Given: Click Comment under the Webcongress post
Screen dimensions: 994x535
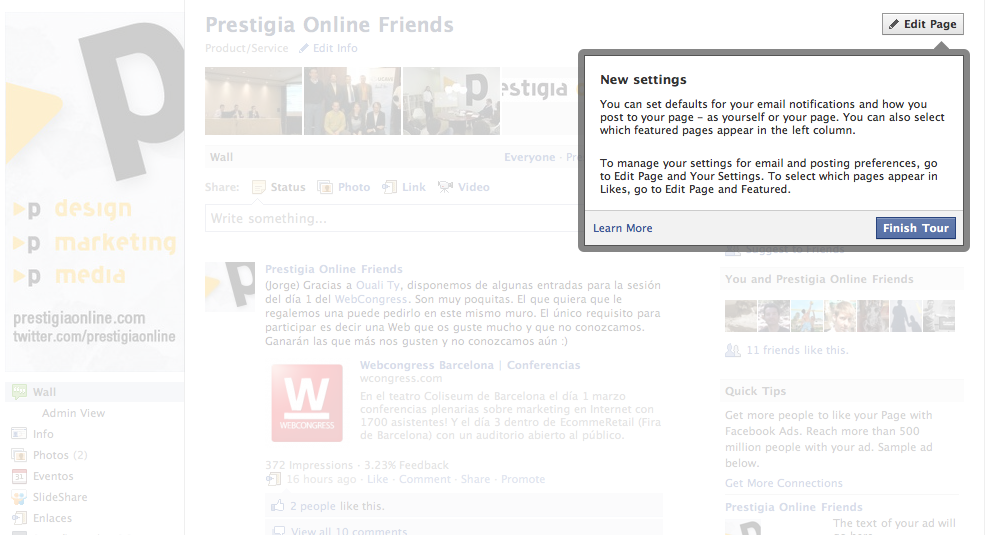Looking at the screenshot, I should [x=425, y=479].
